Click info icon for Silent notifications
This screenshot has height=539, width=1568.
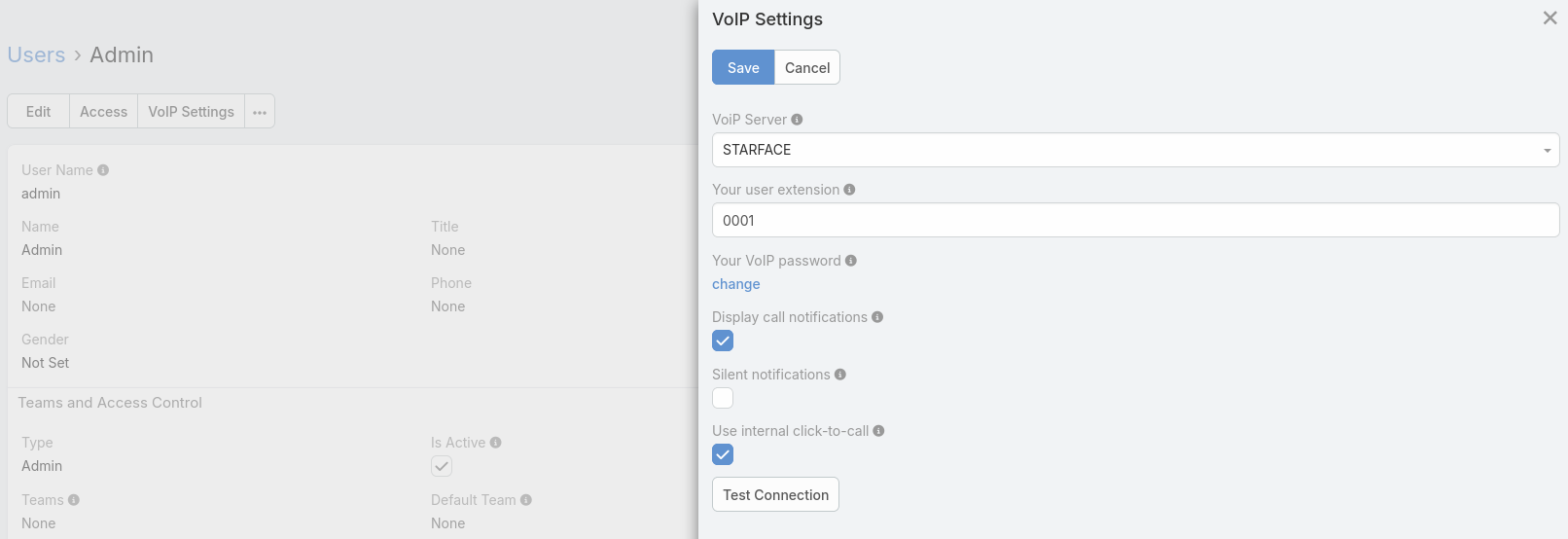click(840, 375)
